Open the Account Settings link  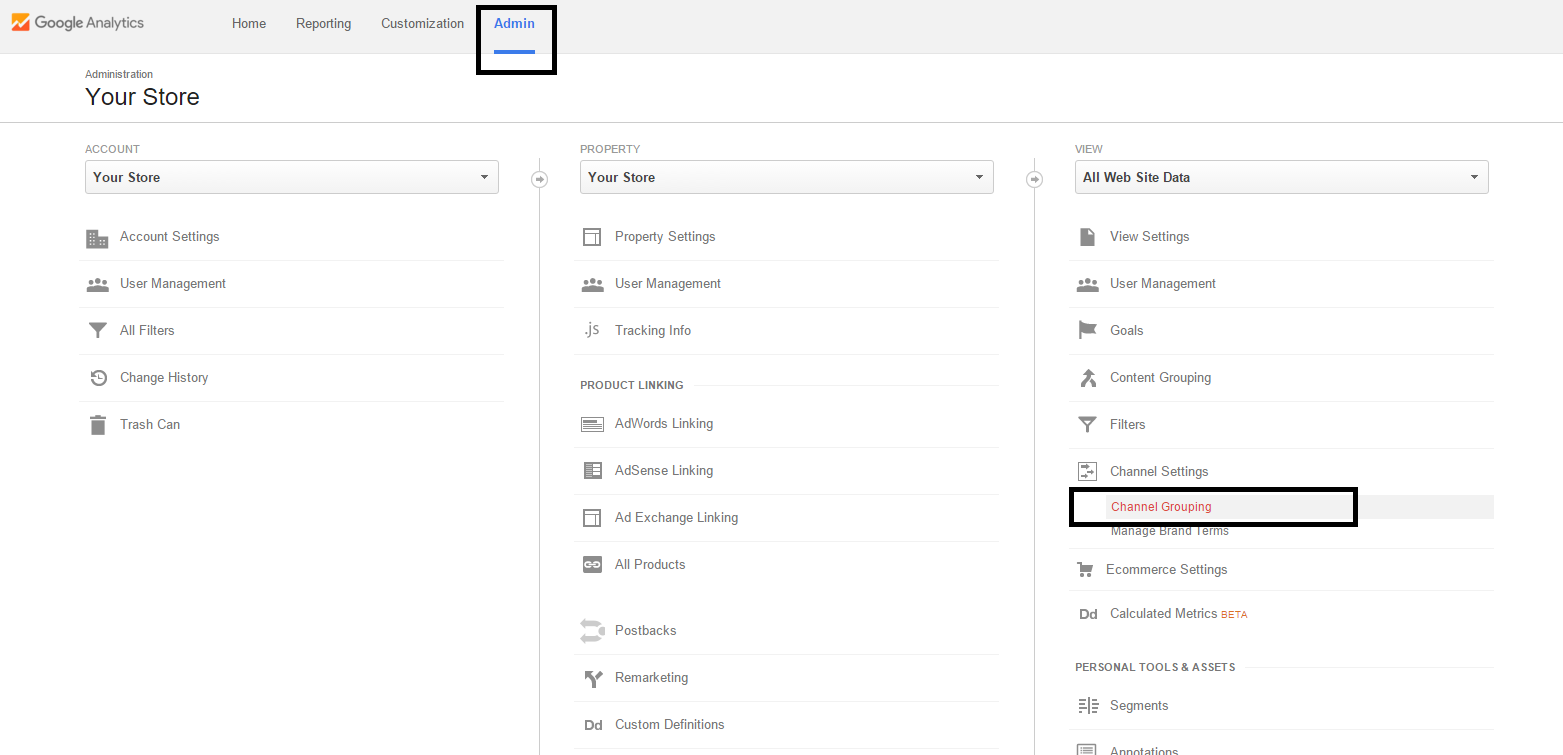(x=169, y=237)
